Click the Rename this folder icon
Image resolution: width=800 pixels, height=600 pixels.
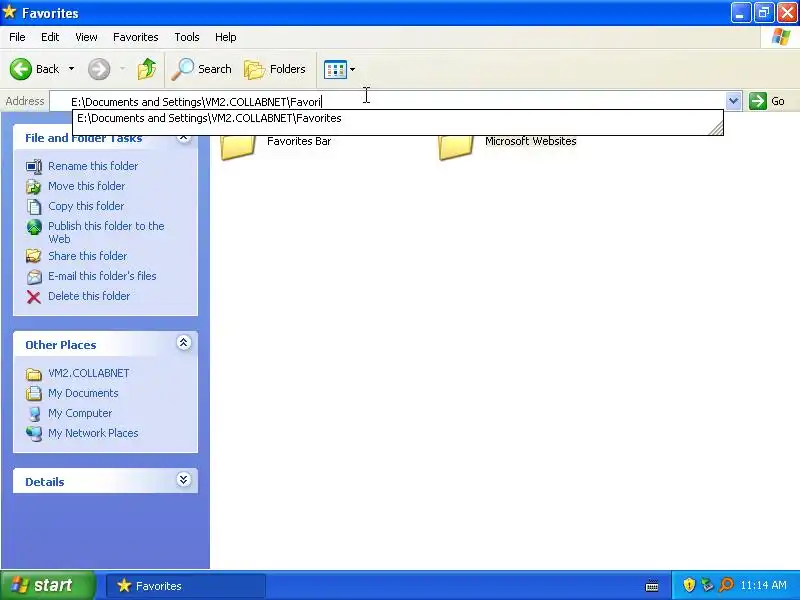[34, 166]
